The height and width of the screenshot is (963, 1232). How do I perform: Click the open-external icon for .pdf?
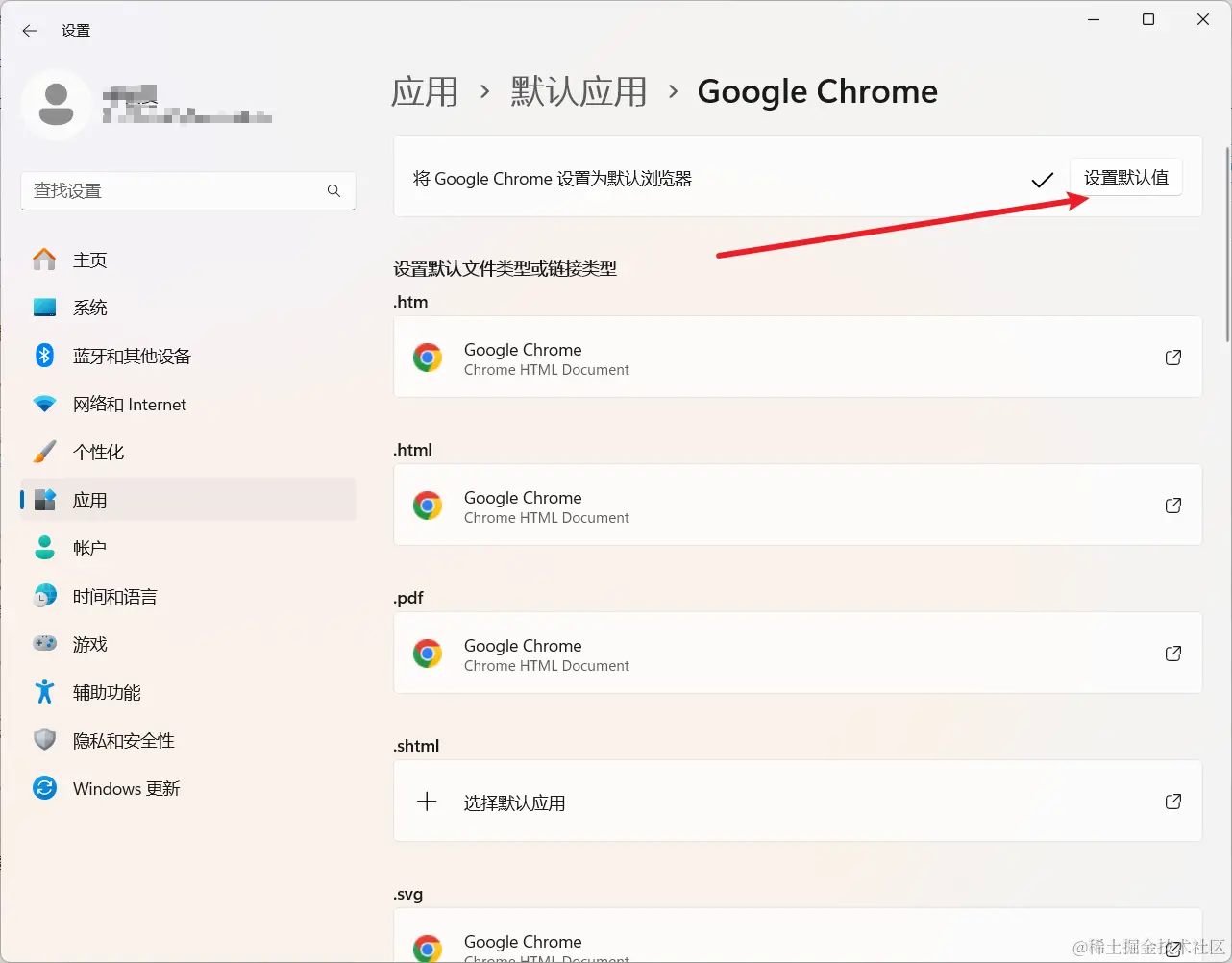coord(1173,654)
